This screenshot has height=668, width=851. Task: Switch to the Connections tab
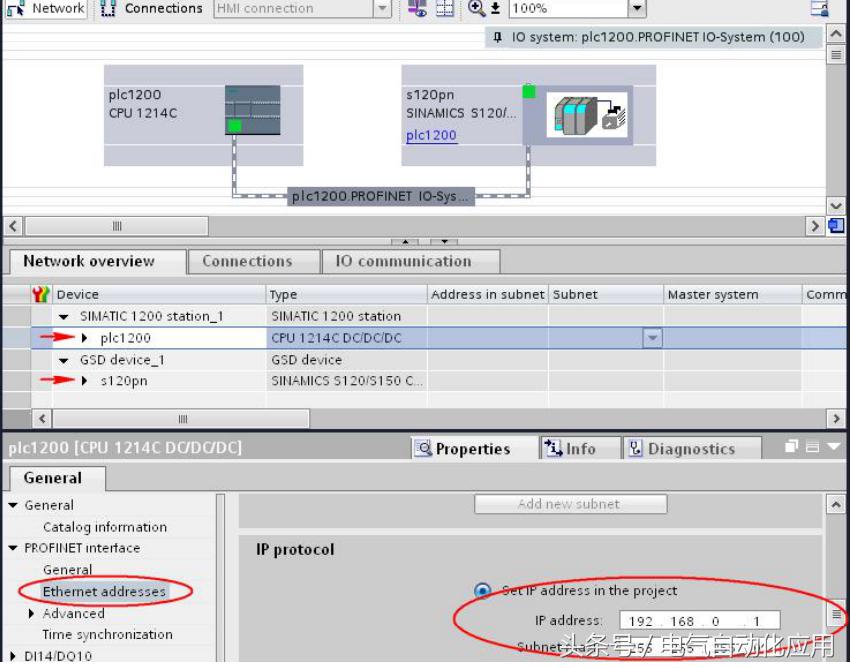click(x=252, y=262)
